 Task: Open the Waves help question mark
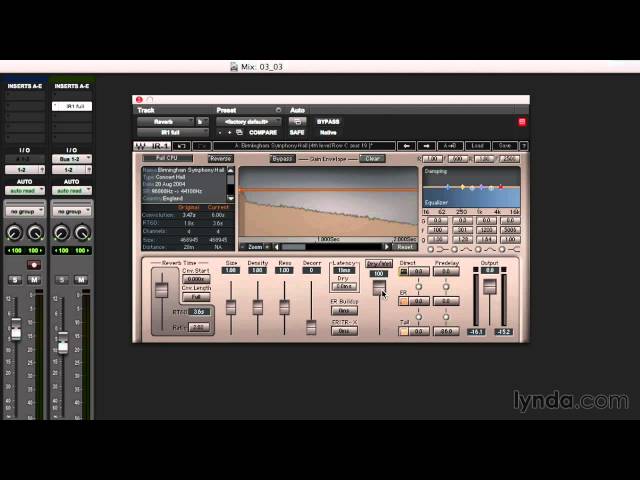click(524, 146)
